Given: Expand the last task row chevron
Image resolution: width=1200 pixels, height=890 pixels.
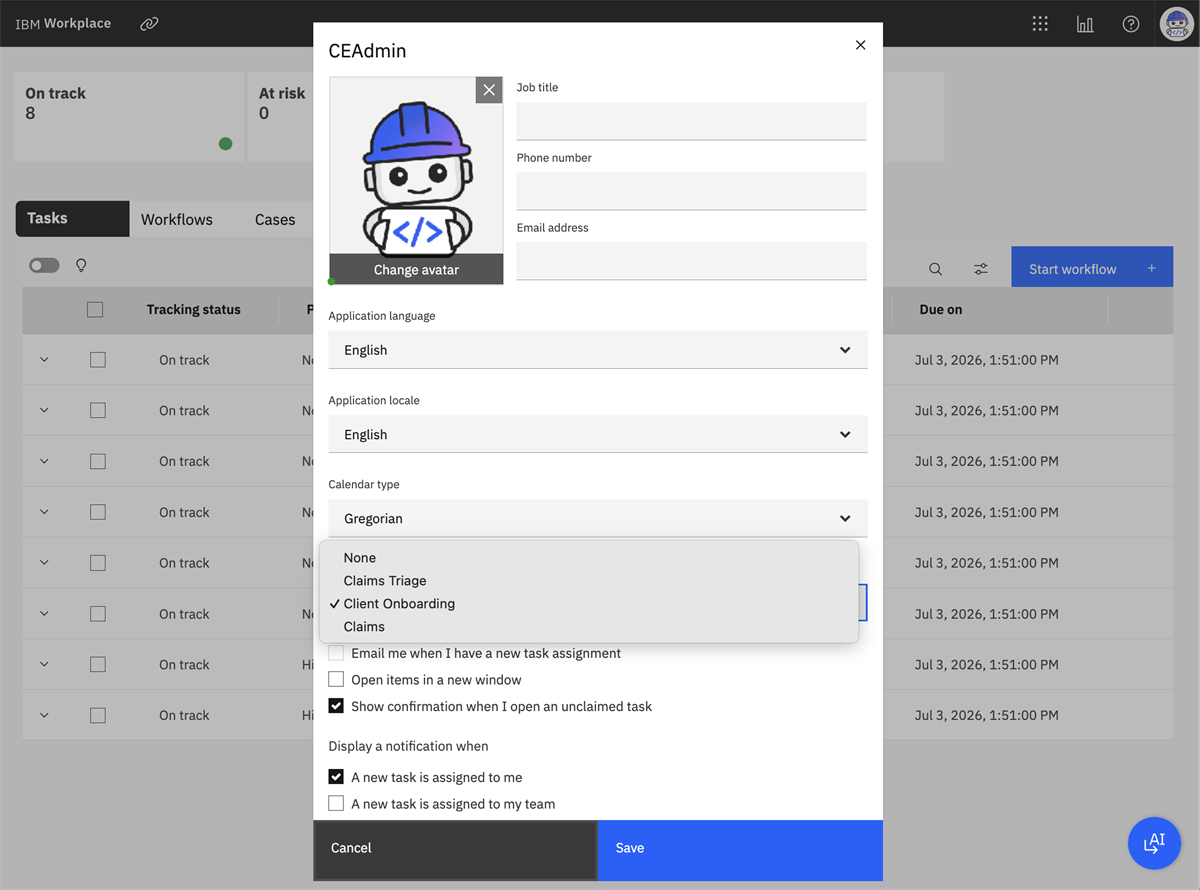Looking at the screenshot, I should coord(44,715).
